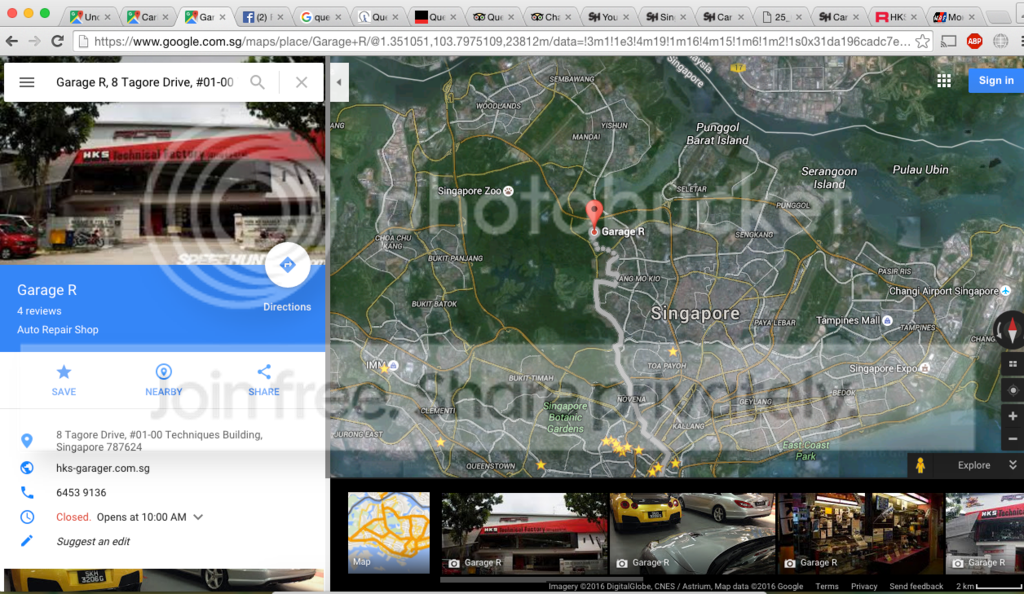The width and height of the screenshot is (1024, 594).
Task: Zoom out on the map
Action: coord(1013,439)
